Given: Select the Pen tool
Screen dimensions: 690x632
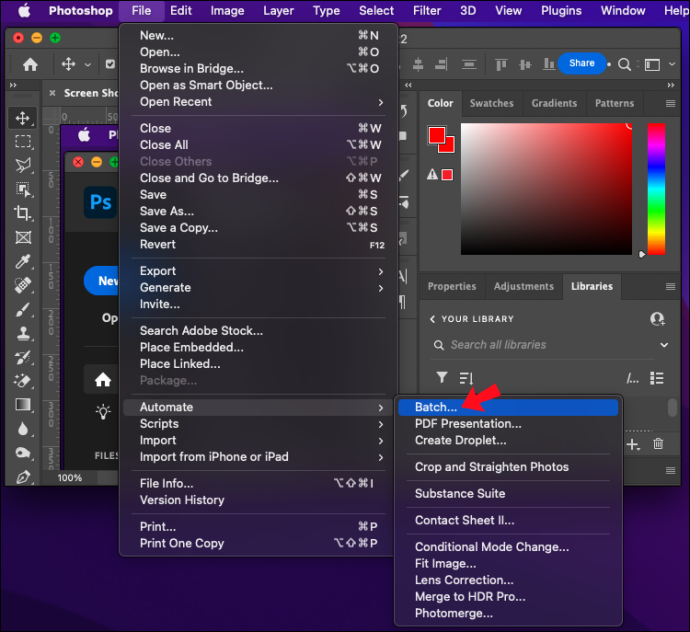Looking at the screenshot, I should [23, 477].
